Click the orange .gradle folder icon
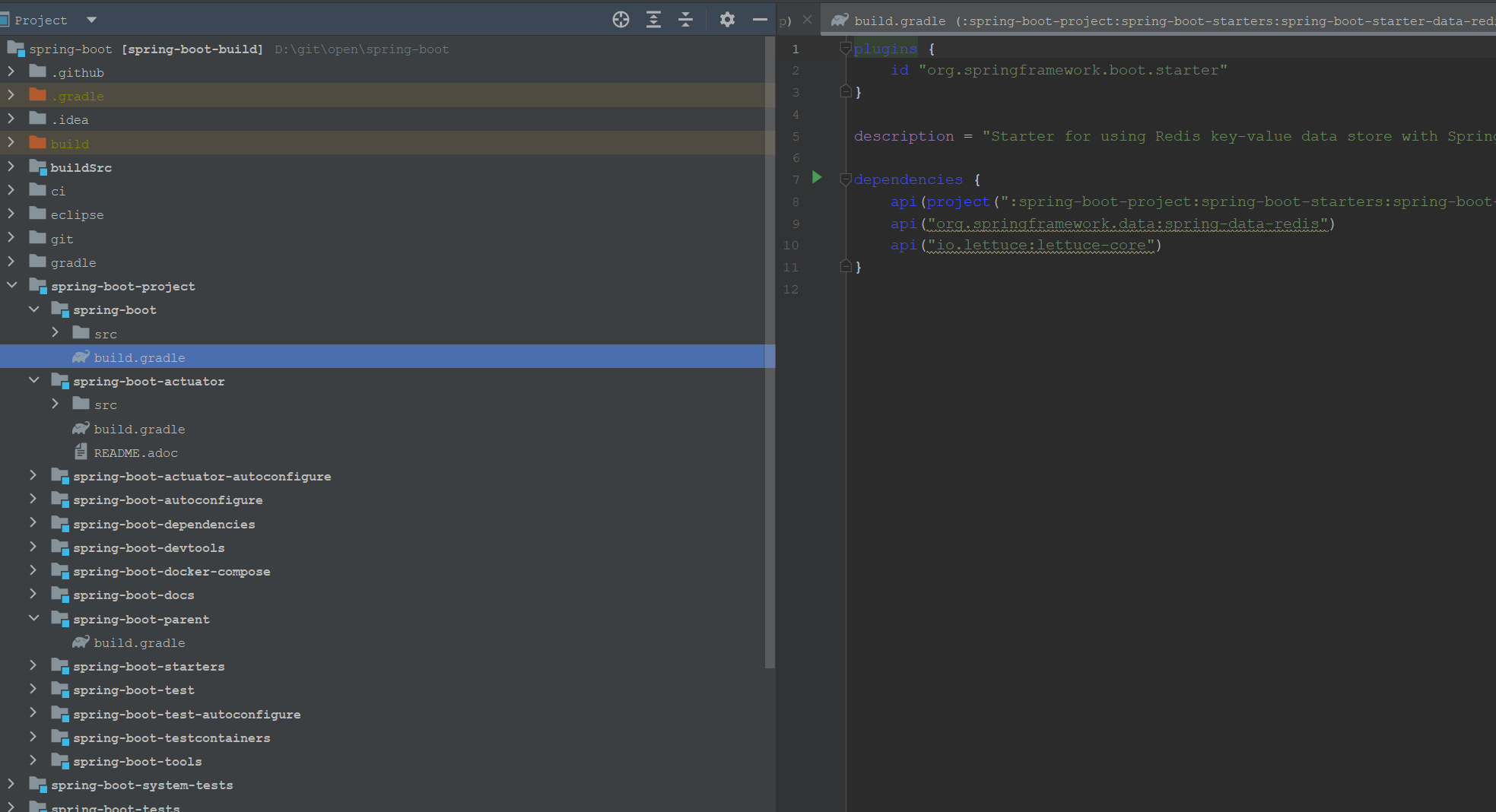Image resolution: width=1496 pixels, height=812 pixels. [37, 95]
